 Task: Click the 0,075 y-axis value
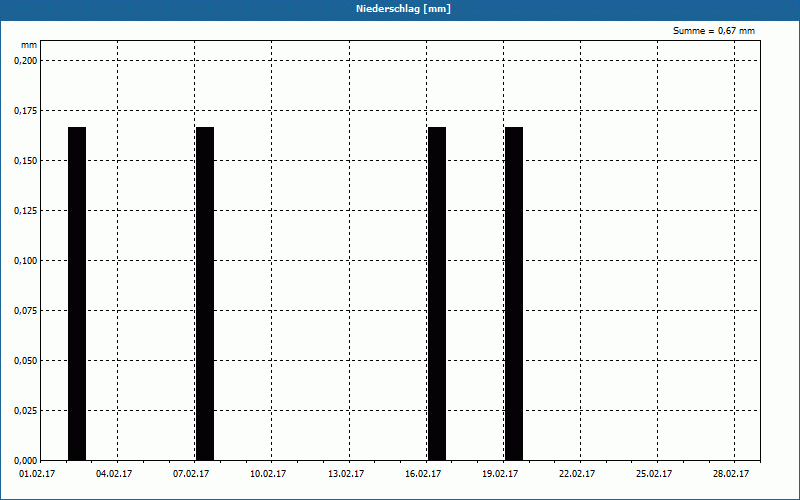(26, 311)
